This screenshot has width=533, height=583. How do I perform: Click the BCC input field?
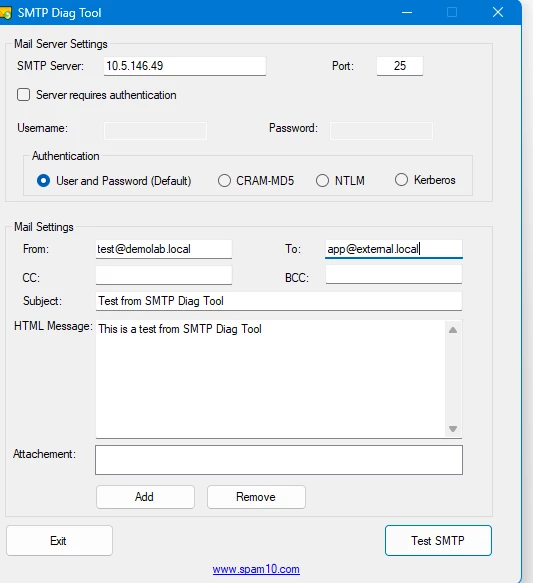[x=394, y=275]
